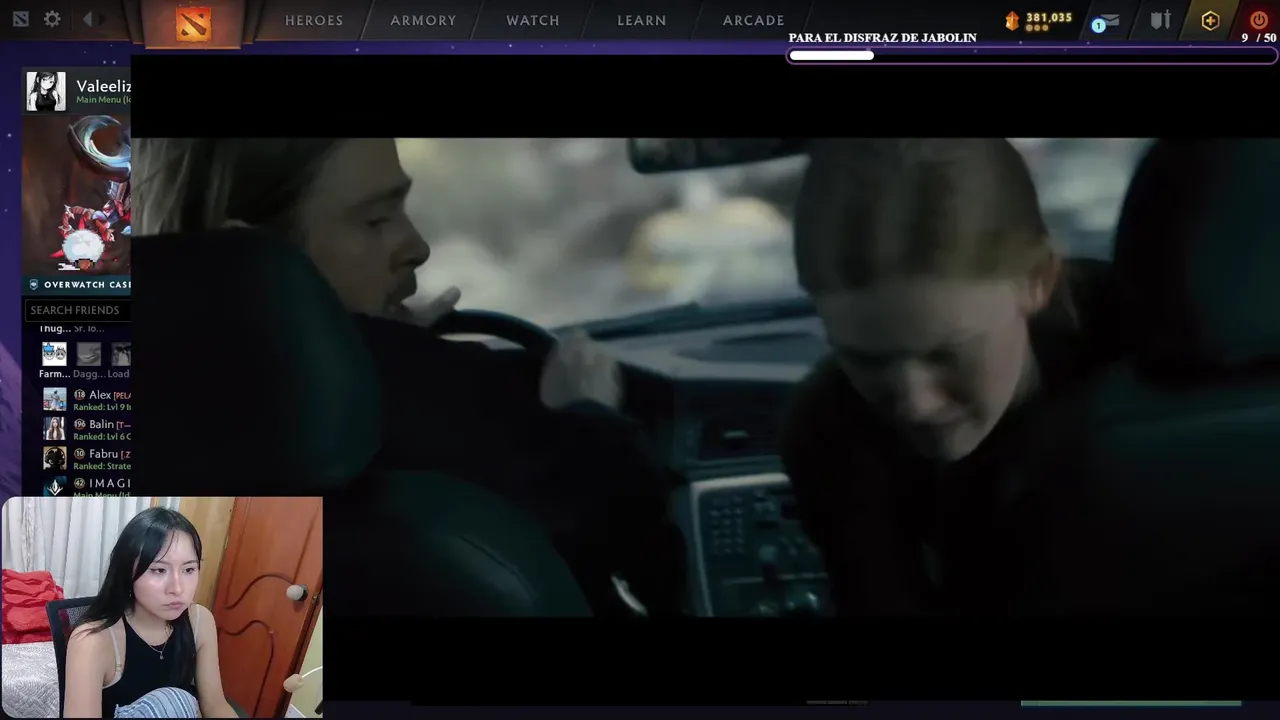The width and height of the screenshot is (1280, 720).
Task: Click the red power quit button
Action: 1258,20
